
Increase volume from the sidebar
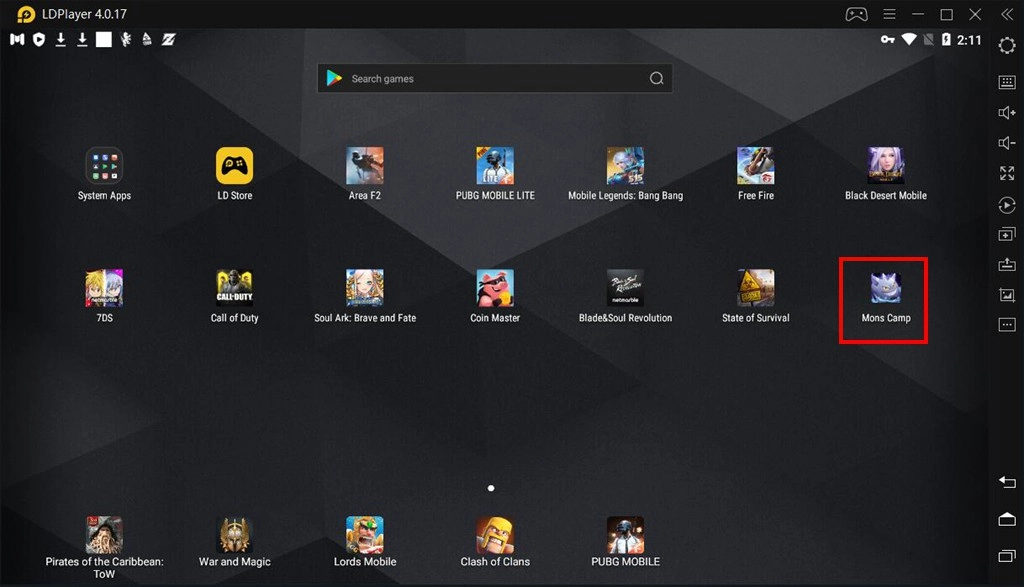click(1007, 113)
